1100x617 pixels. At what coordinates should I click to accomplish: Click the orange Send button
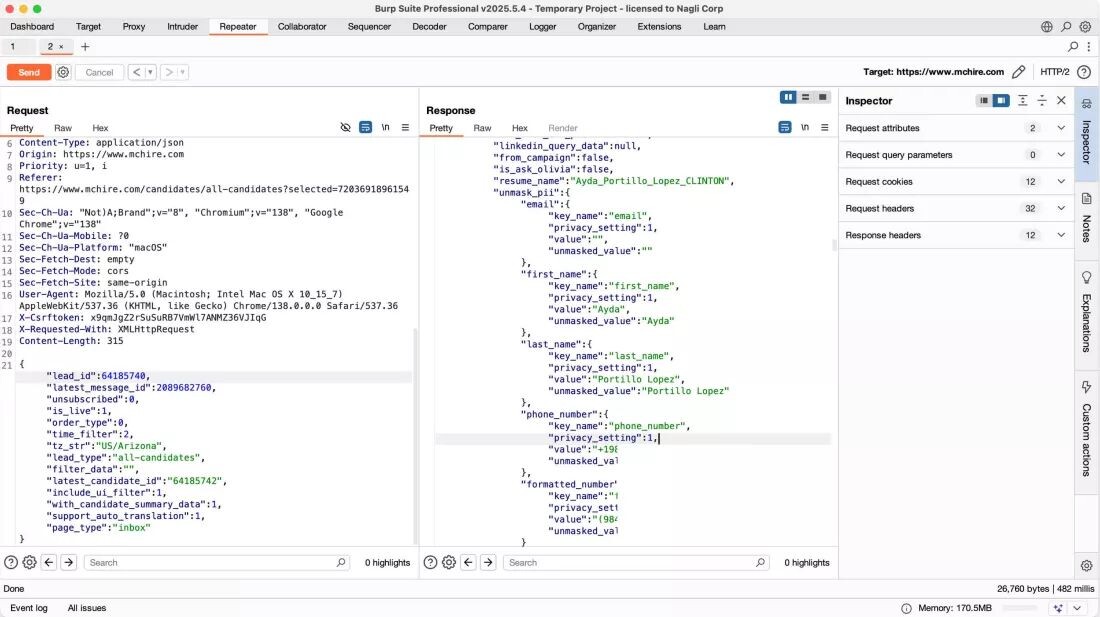coord(29,72)
